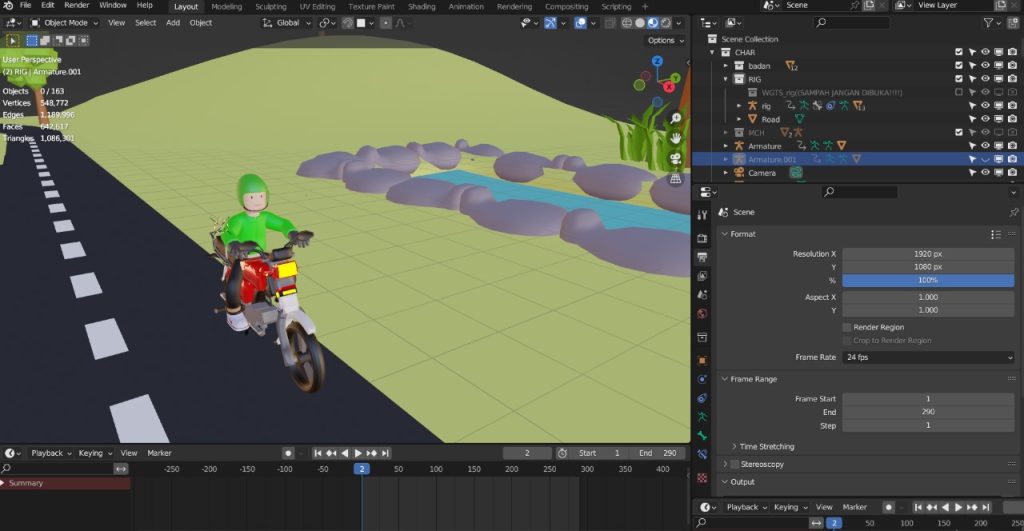Click the pan view hand icon
The height and width of the screenshot is (531, 1024).
click(676, 138)
